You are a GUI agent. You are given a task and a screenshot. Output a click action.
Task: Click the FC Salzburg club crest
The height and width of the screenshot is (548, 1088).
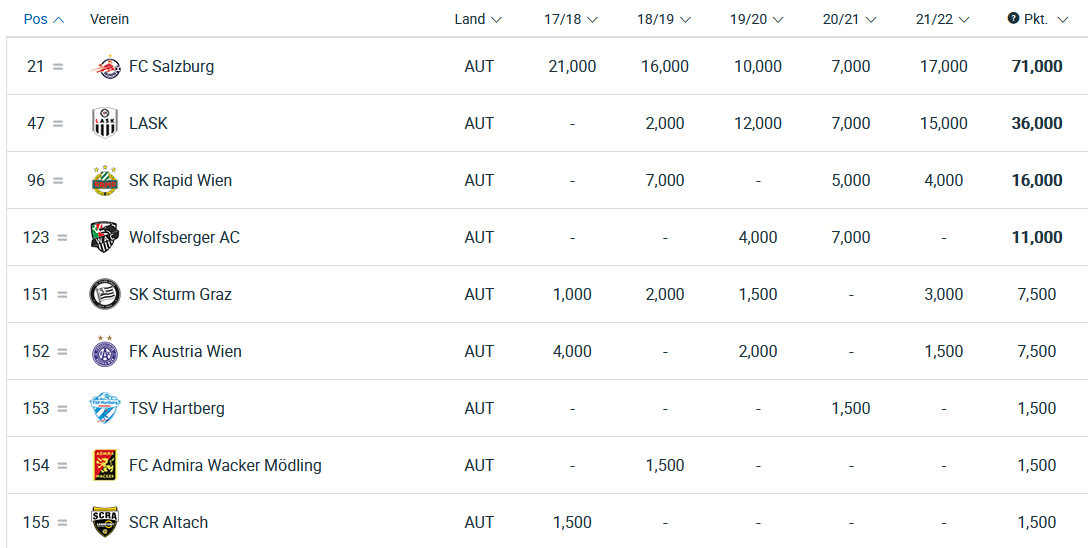[x=105, y=67]
